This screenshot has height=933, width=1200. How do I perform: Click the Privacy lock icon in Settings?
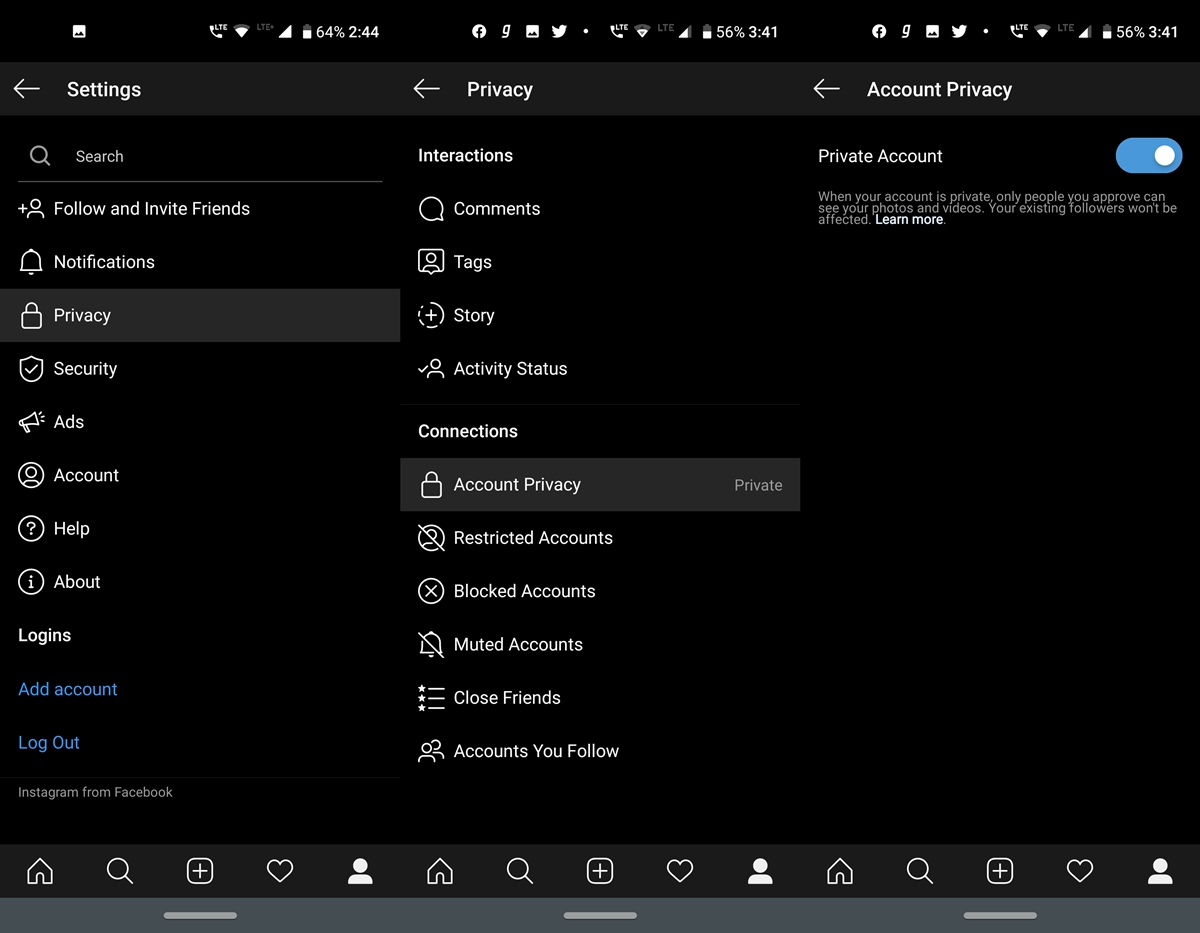click(31, 315)
